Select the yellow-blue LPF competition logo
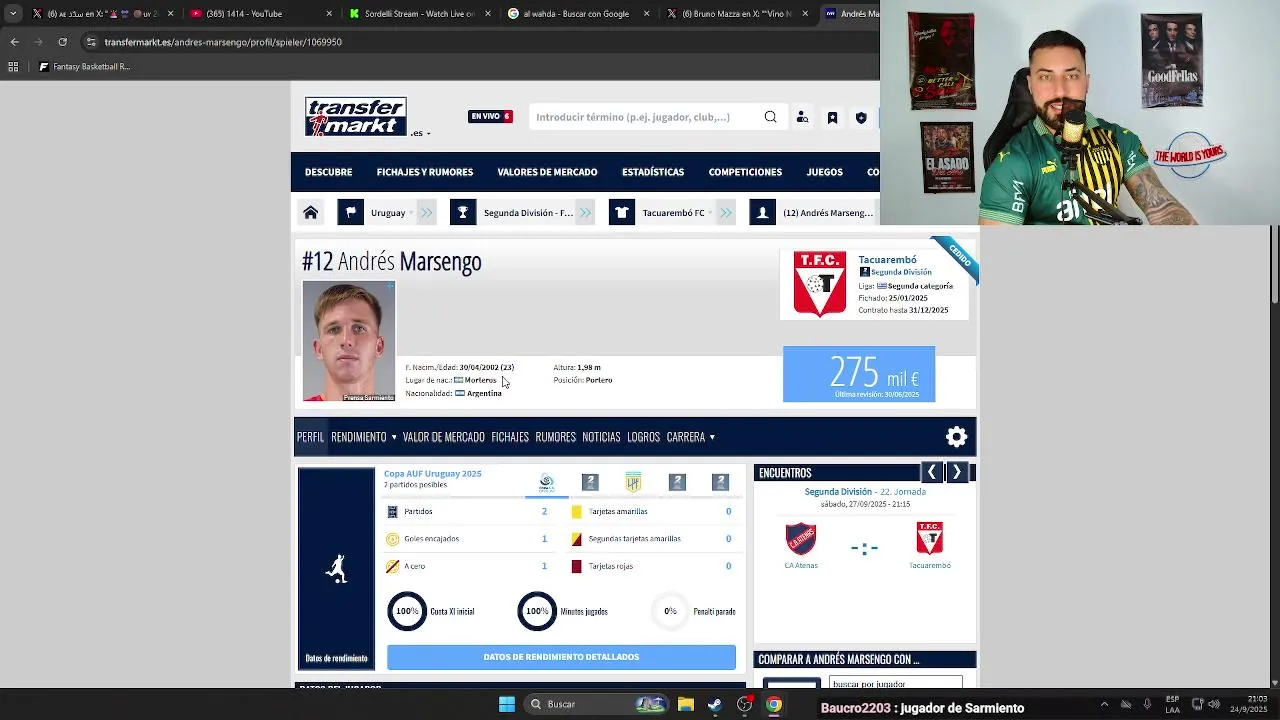 pyautogui.click(x=633, y=483)
